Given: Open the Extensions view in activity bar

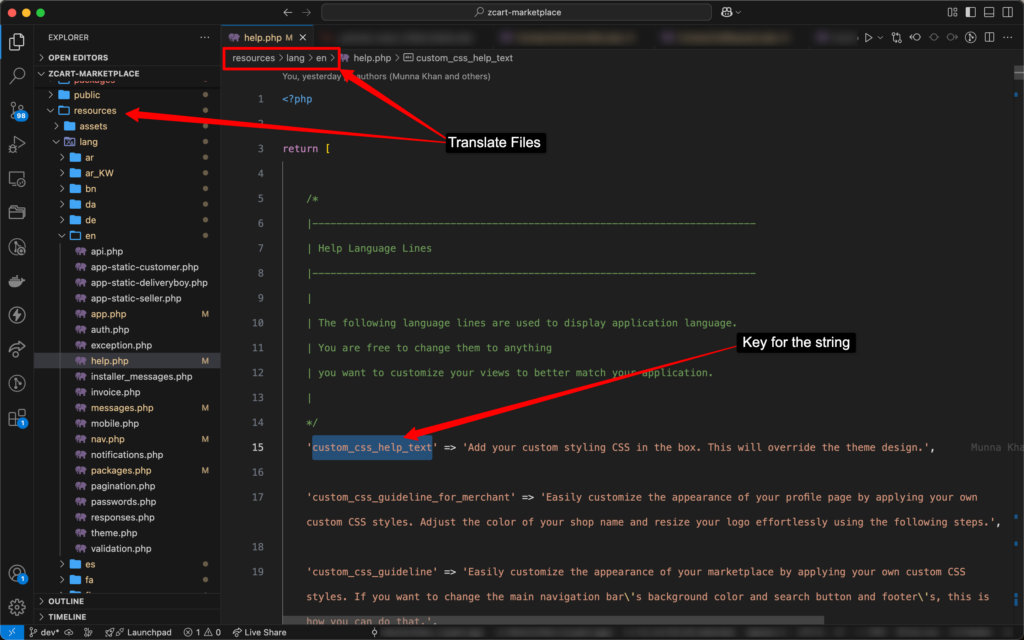Looking at the screenshot, I should click(x=17, y=418).
